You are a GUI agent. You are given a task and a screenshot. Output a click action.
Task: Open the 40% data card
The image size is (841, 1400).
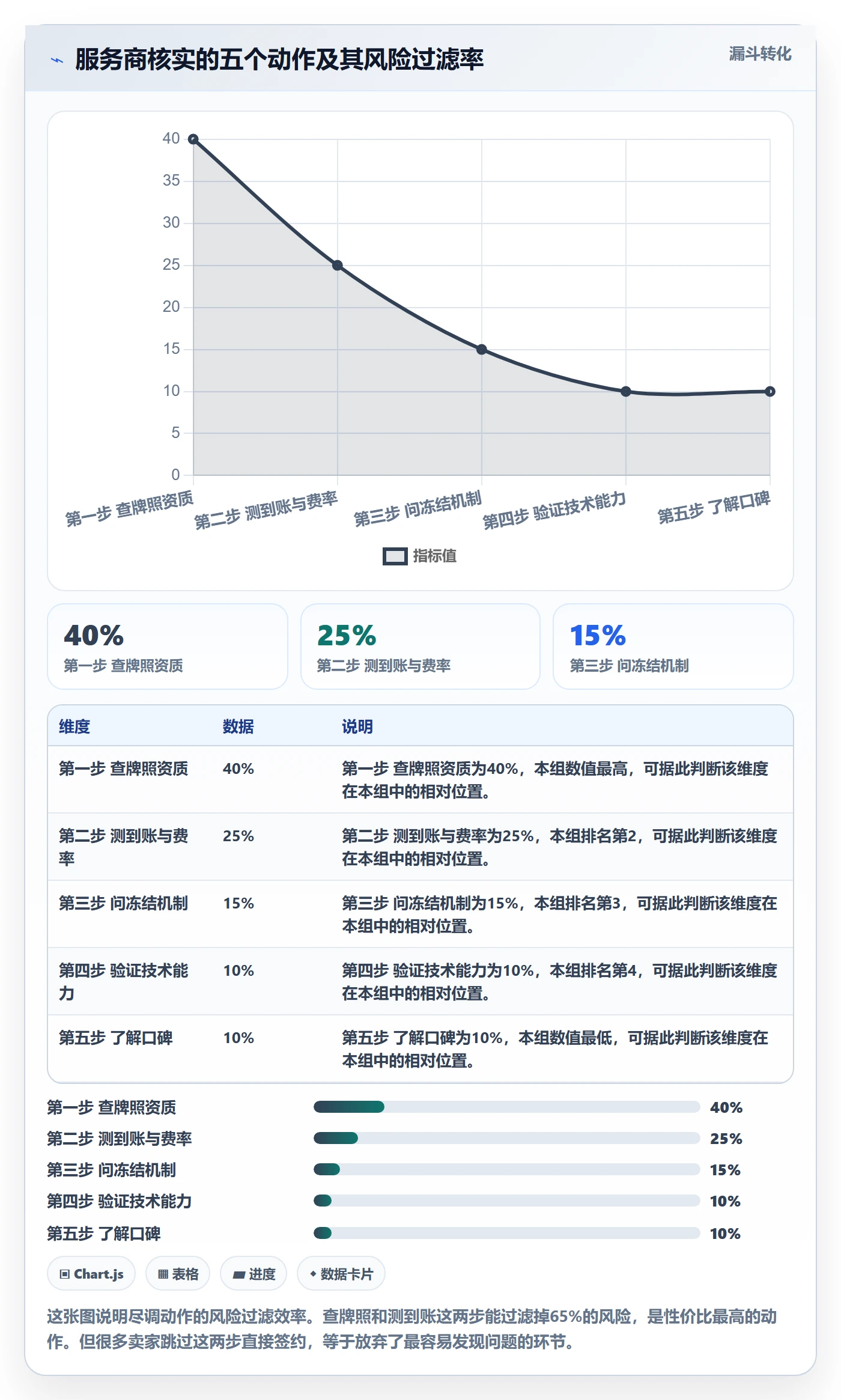click(168, 647)
